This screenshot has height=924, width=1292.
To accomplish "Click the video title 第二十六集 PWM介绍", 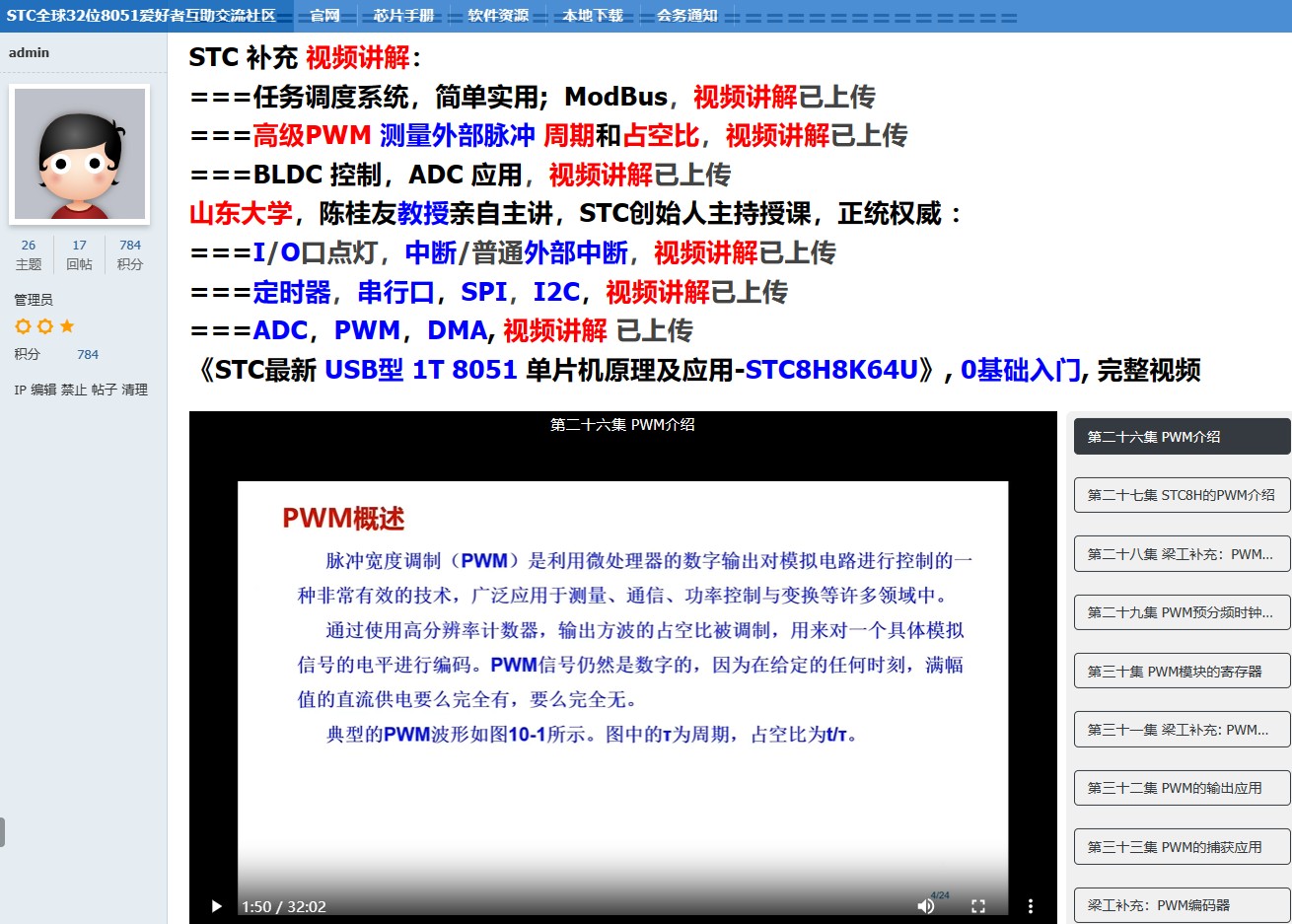I will [x=622, y=424].
